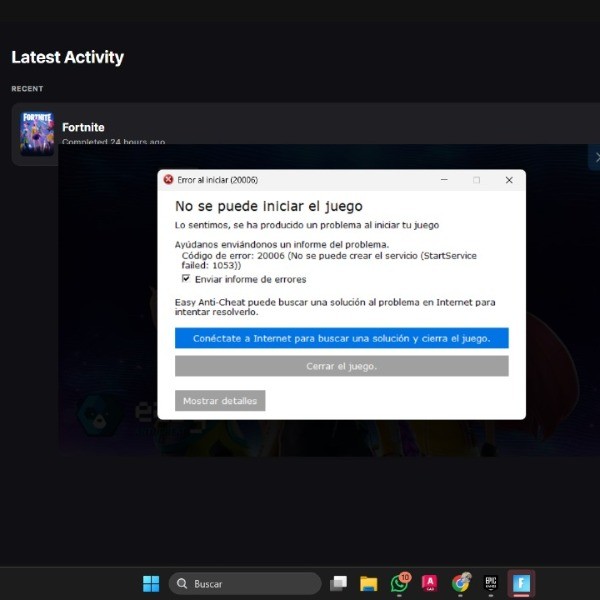The width and height of the screenshot is (600, 600).
Task: Click the "Error al iniciar (20006)" title bar
Action: pyautogui.click(x=300, y=180)
